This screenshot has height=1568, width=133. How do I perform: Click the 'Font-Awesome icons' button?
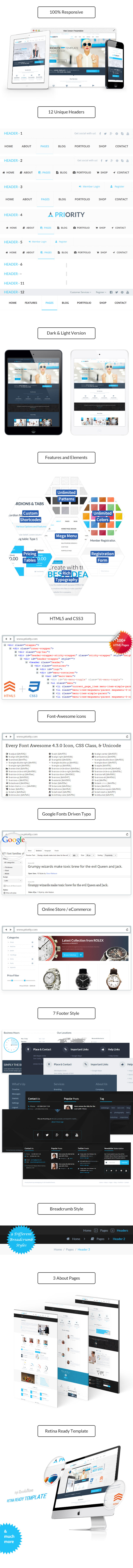tap(66, 716)
